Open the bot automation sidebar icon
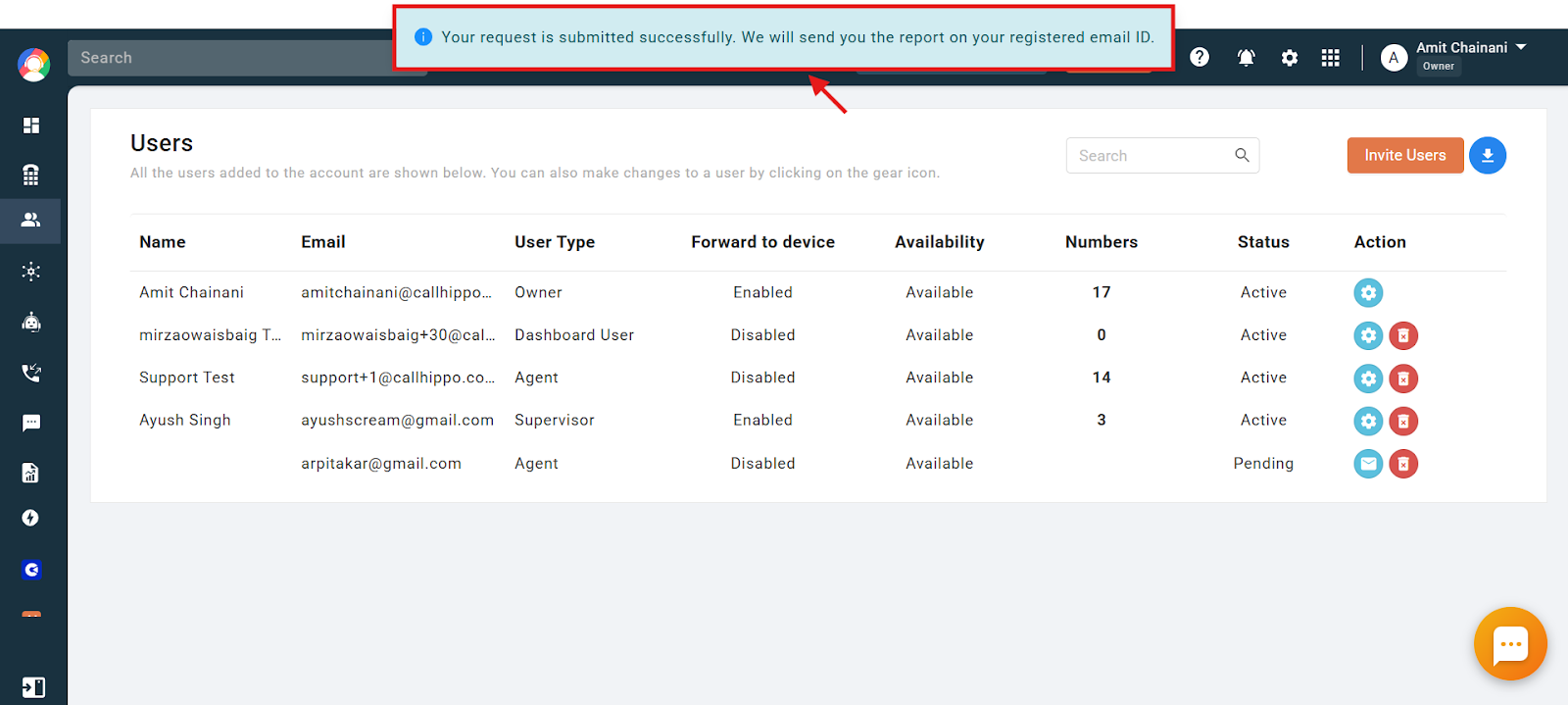Viewport: 1568px width, 705px height. tap(31, 322)
